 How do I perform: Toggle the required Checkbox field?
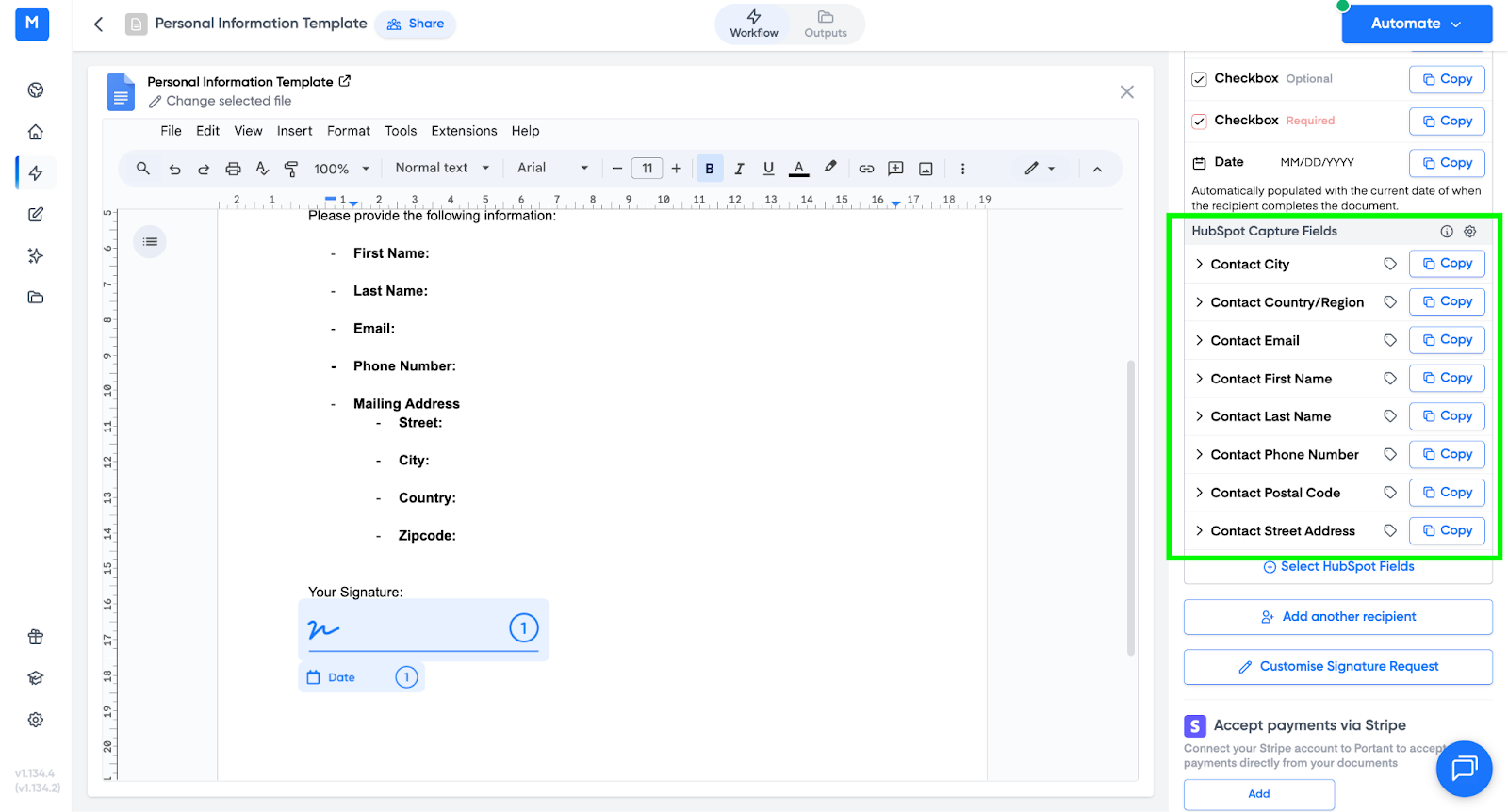(1199, 121)
